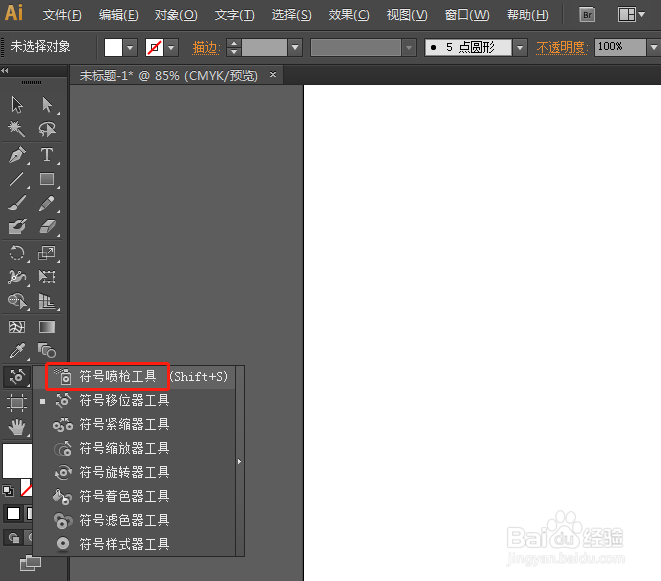
Task: Open the 5 点圆形 brush definition dropdown
Action: point(520,48)
